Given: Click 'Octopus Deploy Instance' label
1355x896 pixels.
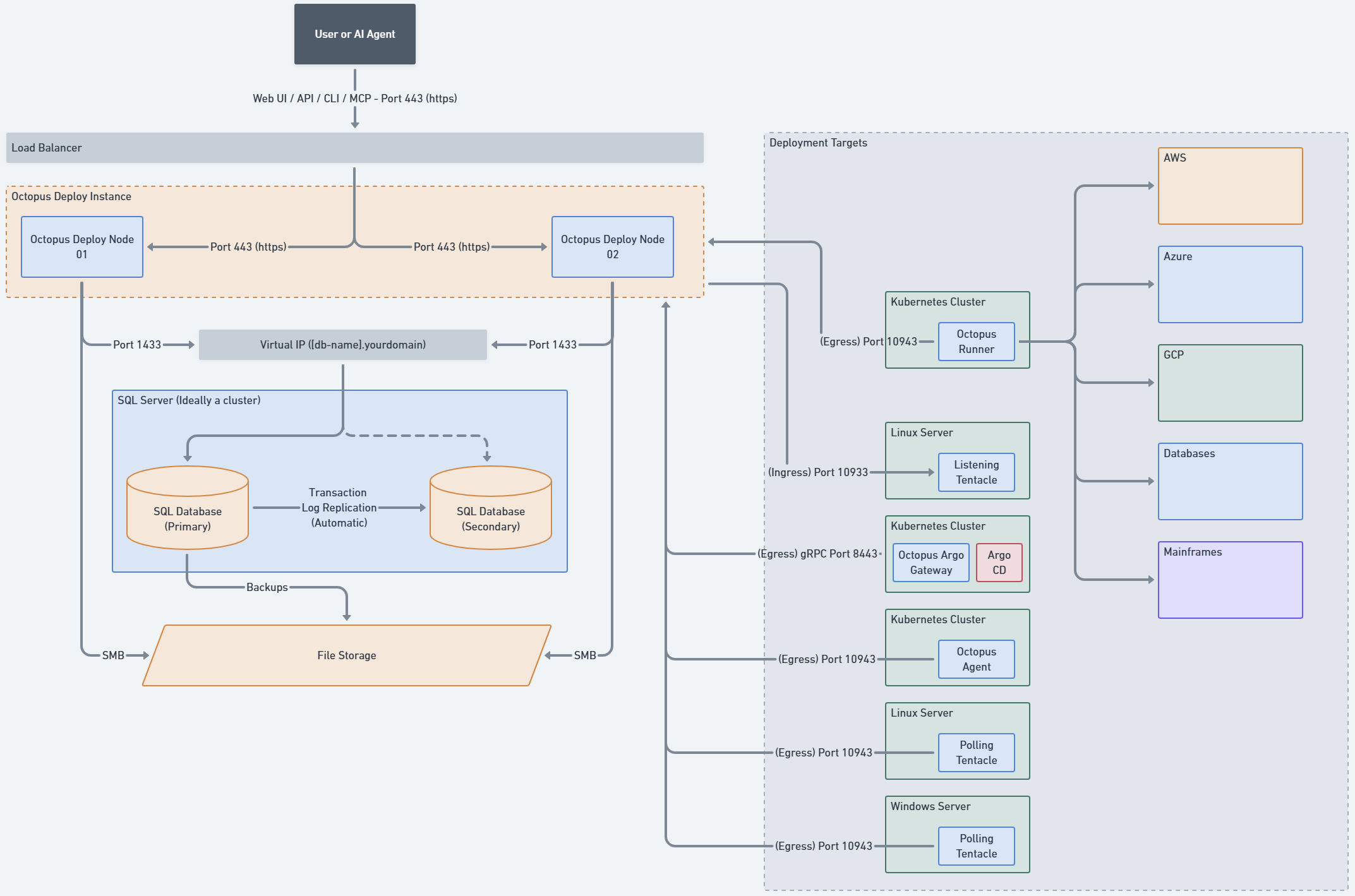Looking at the screenshot, I should [x=71, y=196].
